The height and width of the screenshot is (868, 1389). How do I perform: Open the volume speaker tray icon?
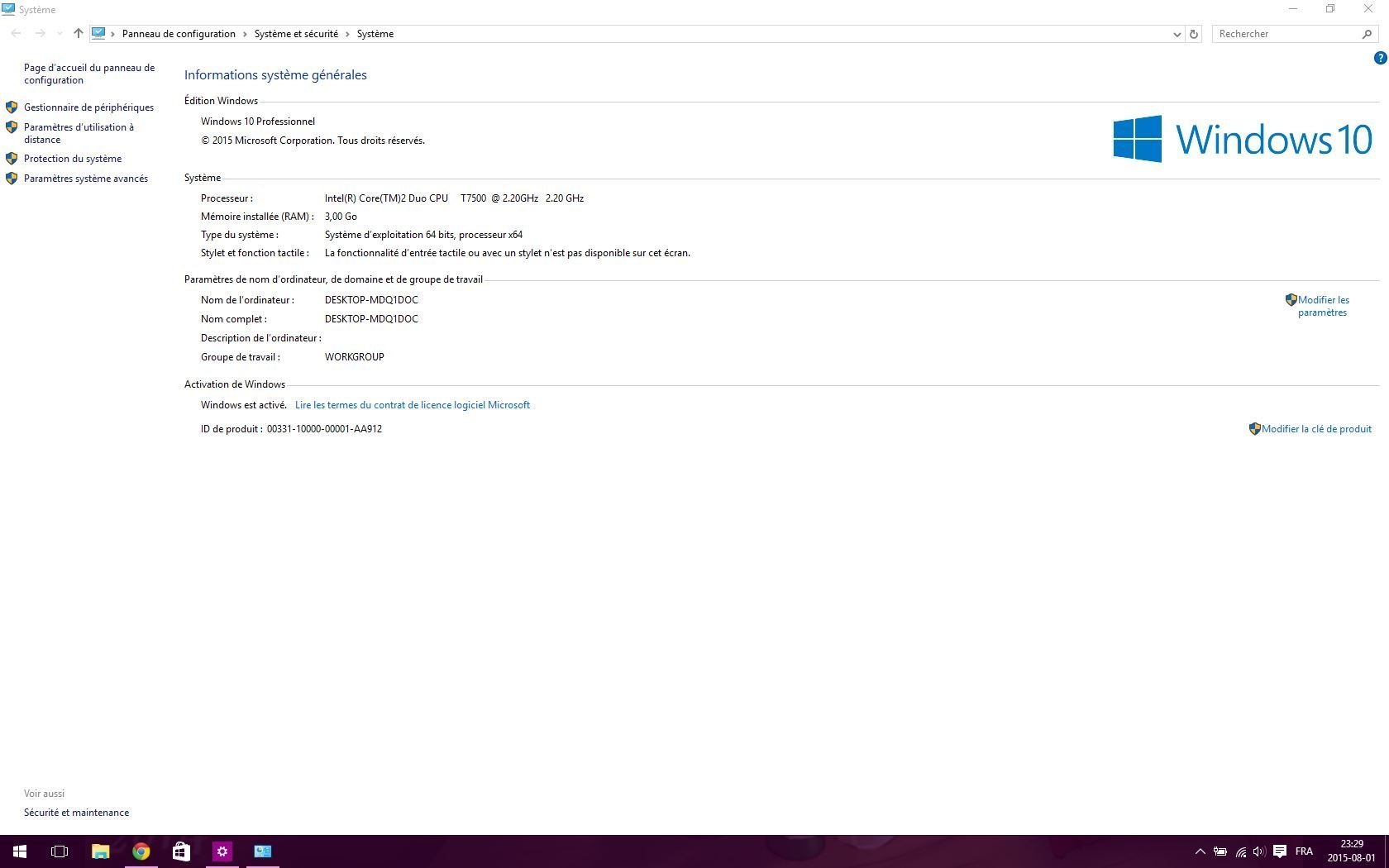[x=1259, y=851]
